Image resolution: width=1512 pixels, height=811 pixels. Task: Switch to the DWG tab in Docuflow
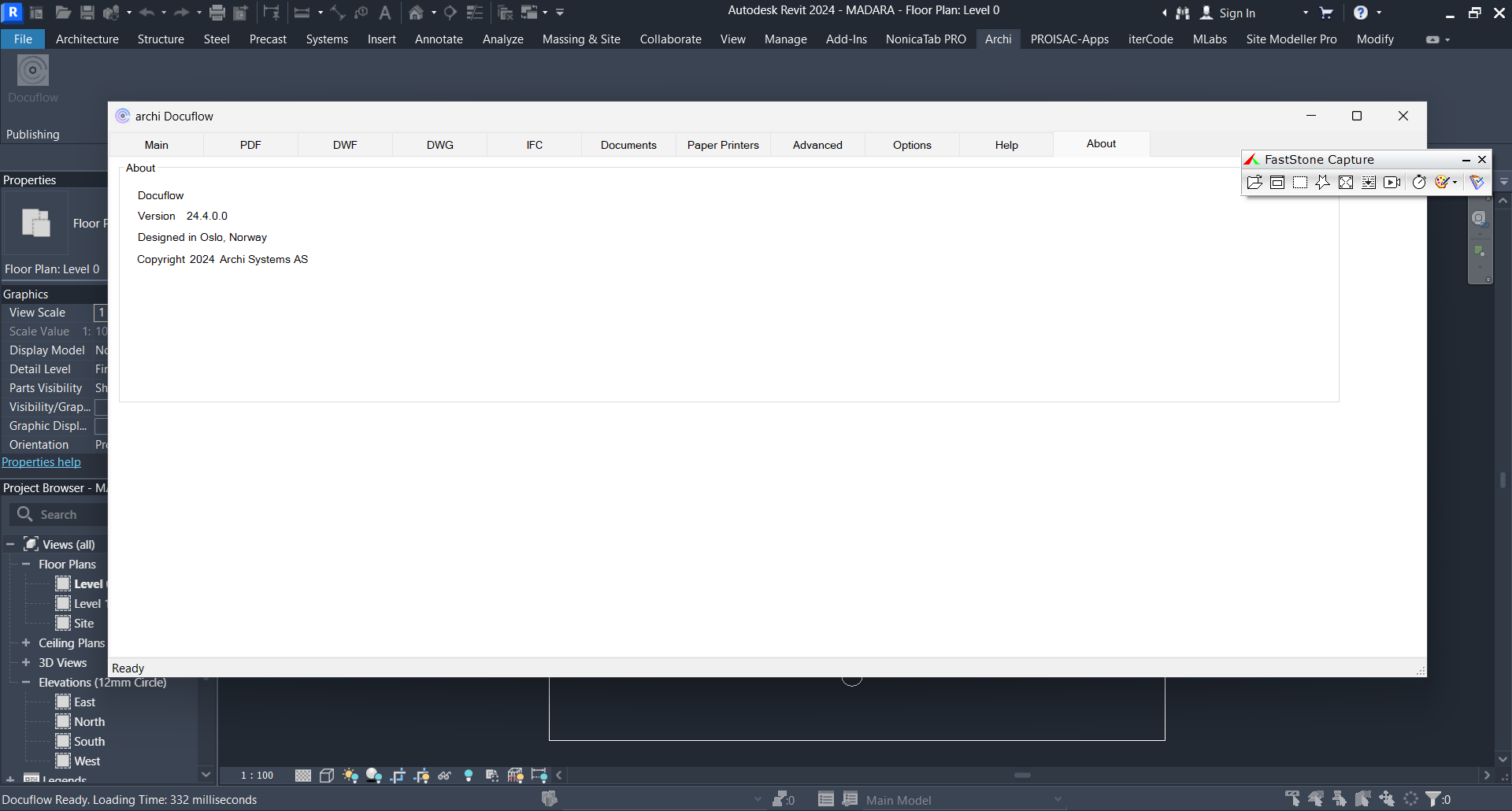(x=440, y=145)
